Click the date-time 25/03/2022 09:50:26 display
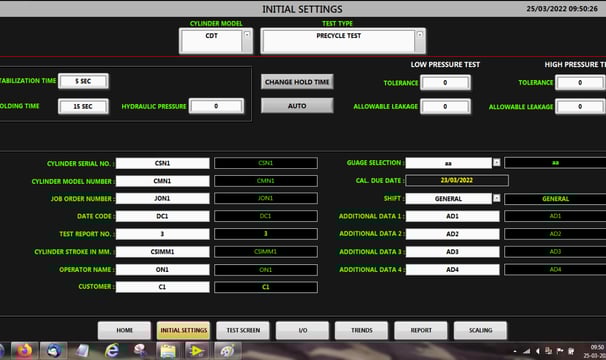606x360 pixels. (x=562, y=9)
